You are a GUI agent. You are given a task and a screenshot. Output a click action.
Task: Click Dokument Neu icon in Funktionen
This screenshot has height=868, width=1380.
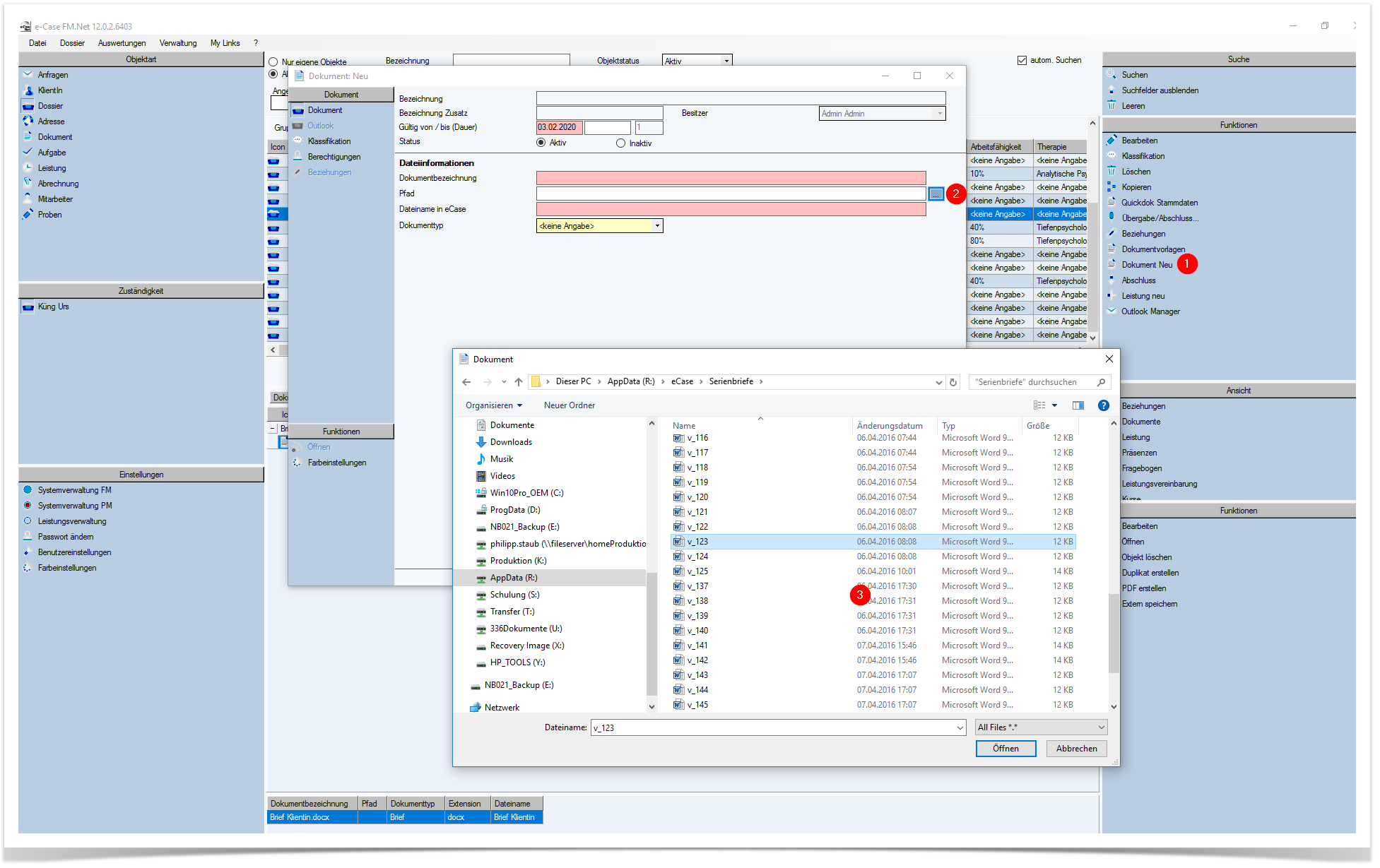click(x=1111, y=264)
